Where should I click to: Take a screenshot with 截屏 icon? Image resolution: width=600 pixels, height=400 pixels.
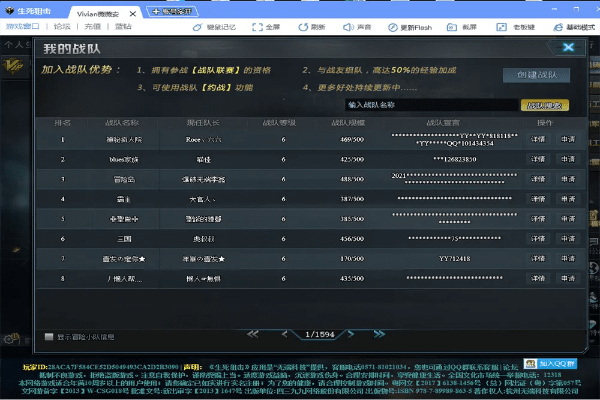[x=452, y=27]
